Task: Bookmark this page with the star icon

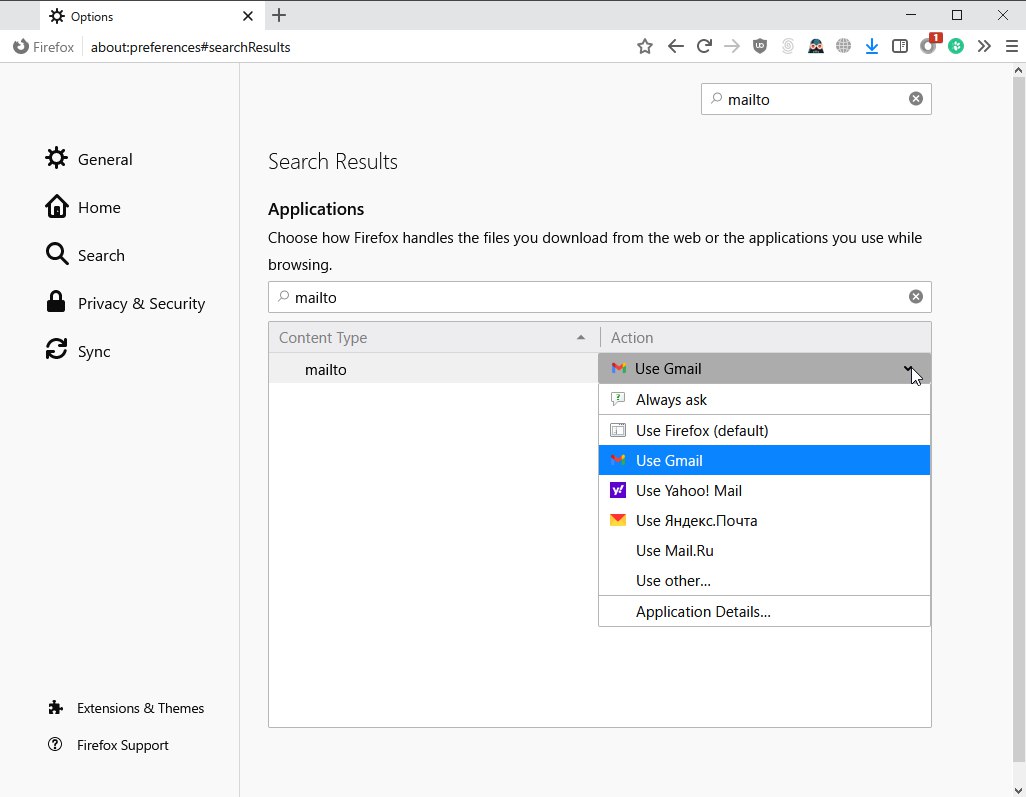Action: [645, 46]
